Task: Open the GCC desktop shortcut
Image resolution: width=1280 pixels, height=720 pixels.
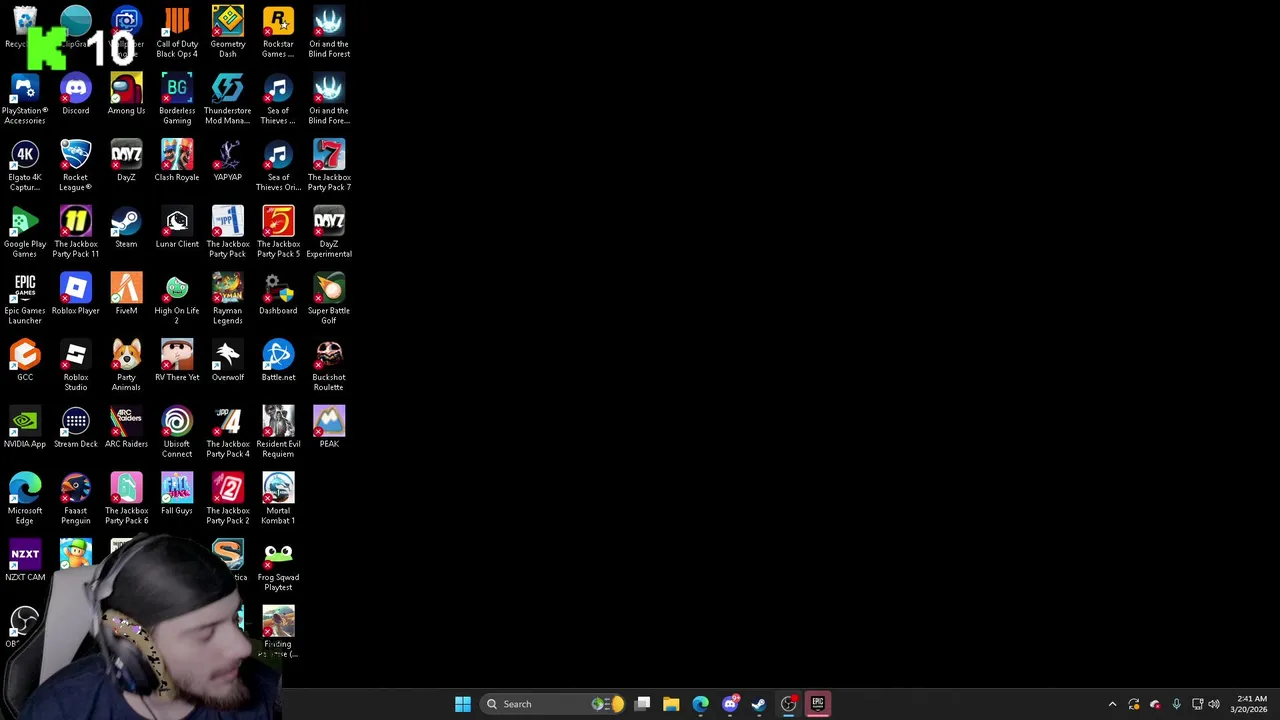Action: pyautogui.click(x=25, y=362)
